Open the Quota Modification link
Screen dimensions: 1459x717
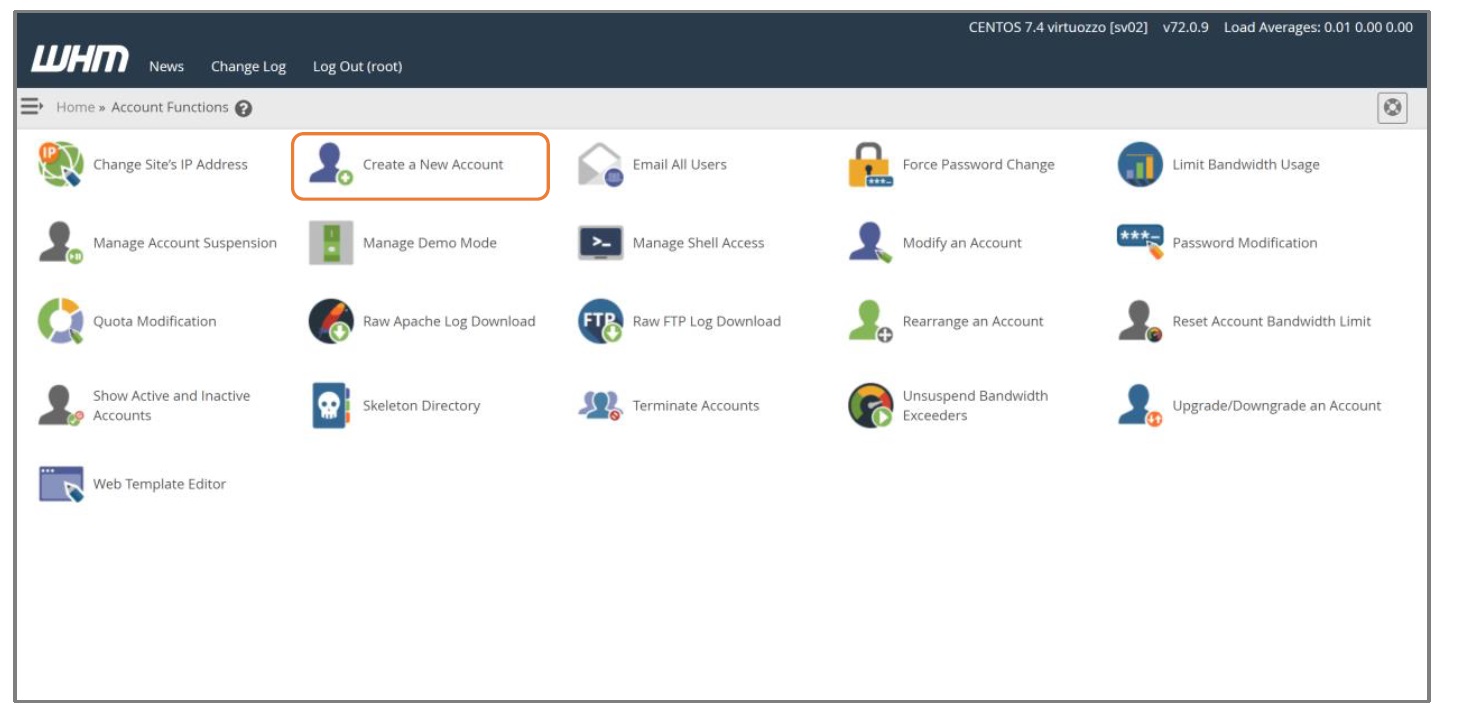coord(155,322)
